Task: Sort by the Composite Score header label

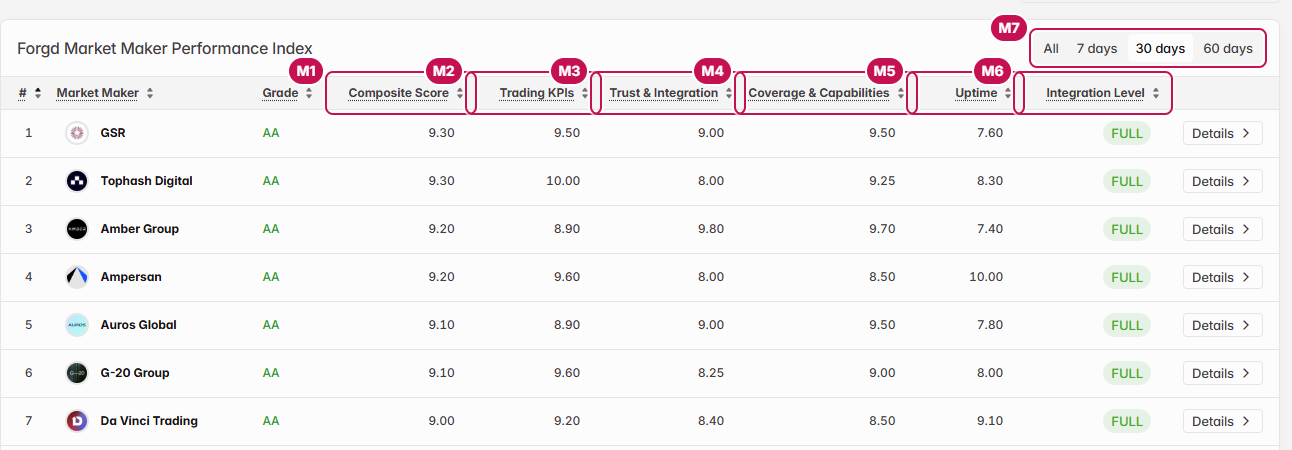Action: click(x=398, y=93)
